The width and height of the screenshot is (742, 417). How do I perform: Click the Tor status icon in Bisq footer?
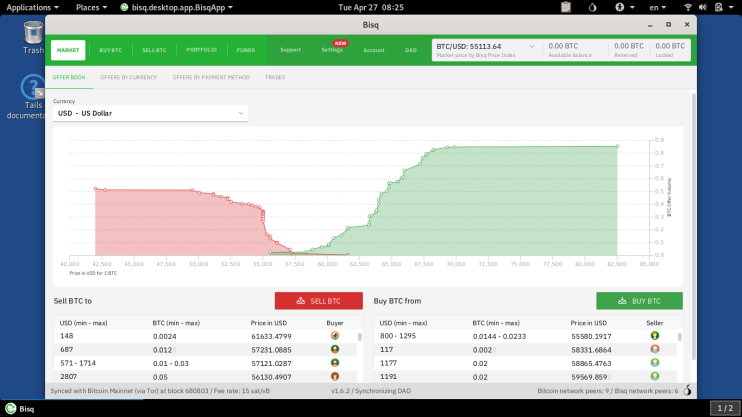pyautogui.click(x=687, y=390)
